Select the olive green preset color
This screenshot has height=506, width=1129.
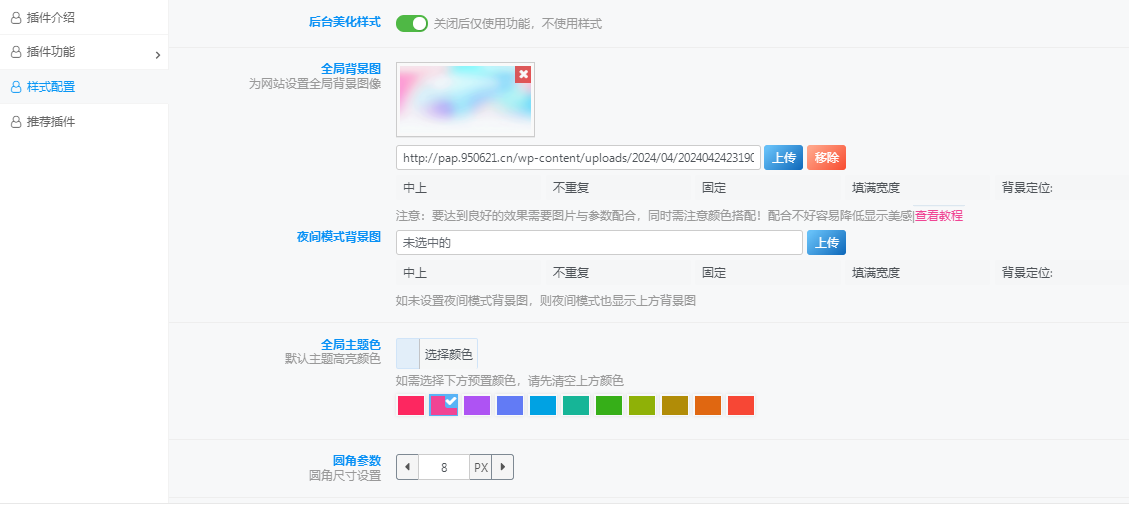point(642,405)
